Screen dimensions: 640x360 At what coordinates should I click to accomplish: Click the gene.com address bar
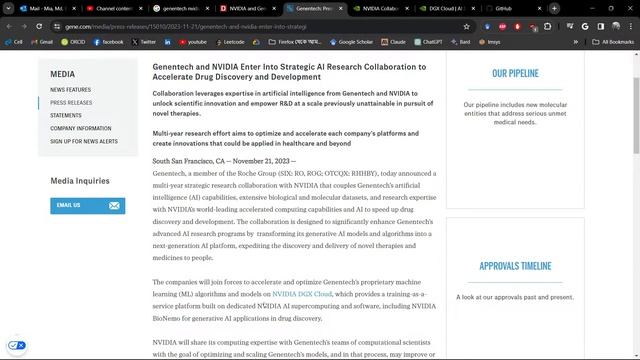(261, 27)
